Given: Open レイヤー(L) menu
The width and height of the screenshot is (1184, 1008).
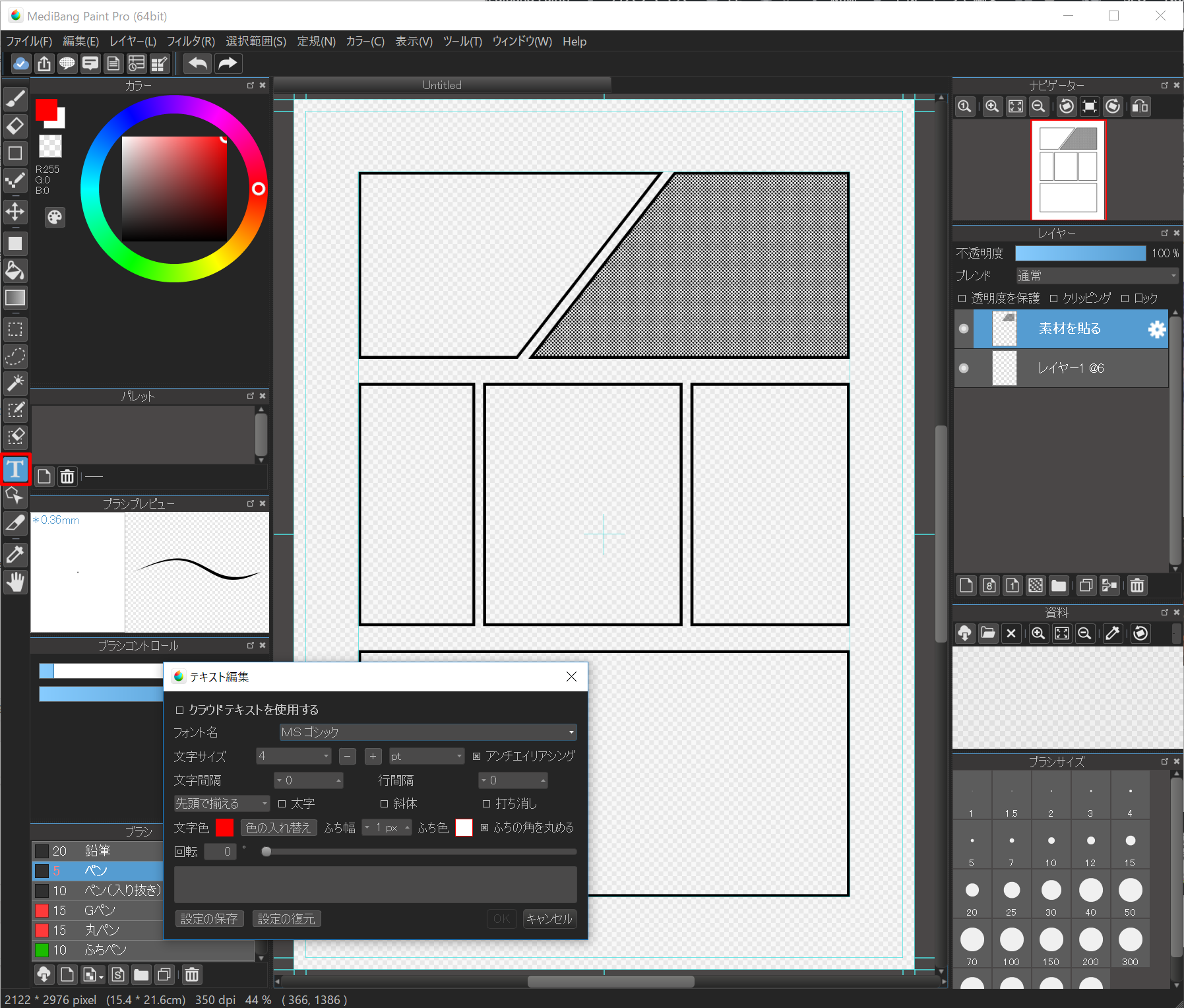Looking at the screenshot, I should point(133,42).
